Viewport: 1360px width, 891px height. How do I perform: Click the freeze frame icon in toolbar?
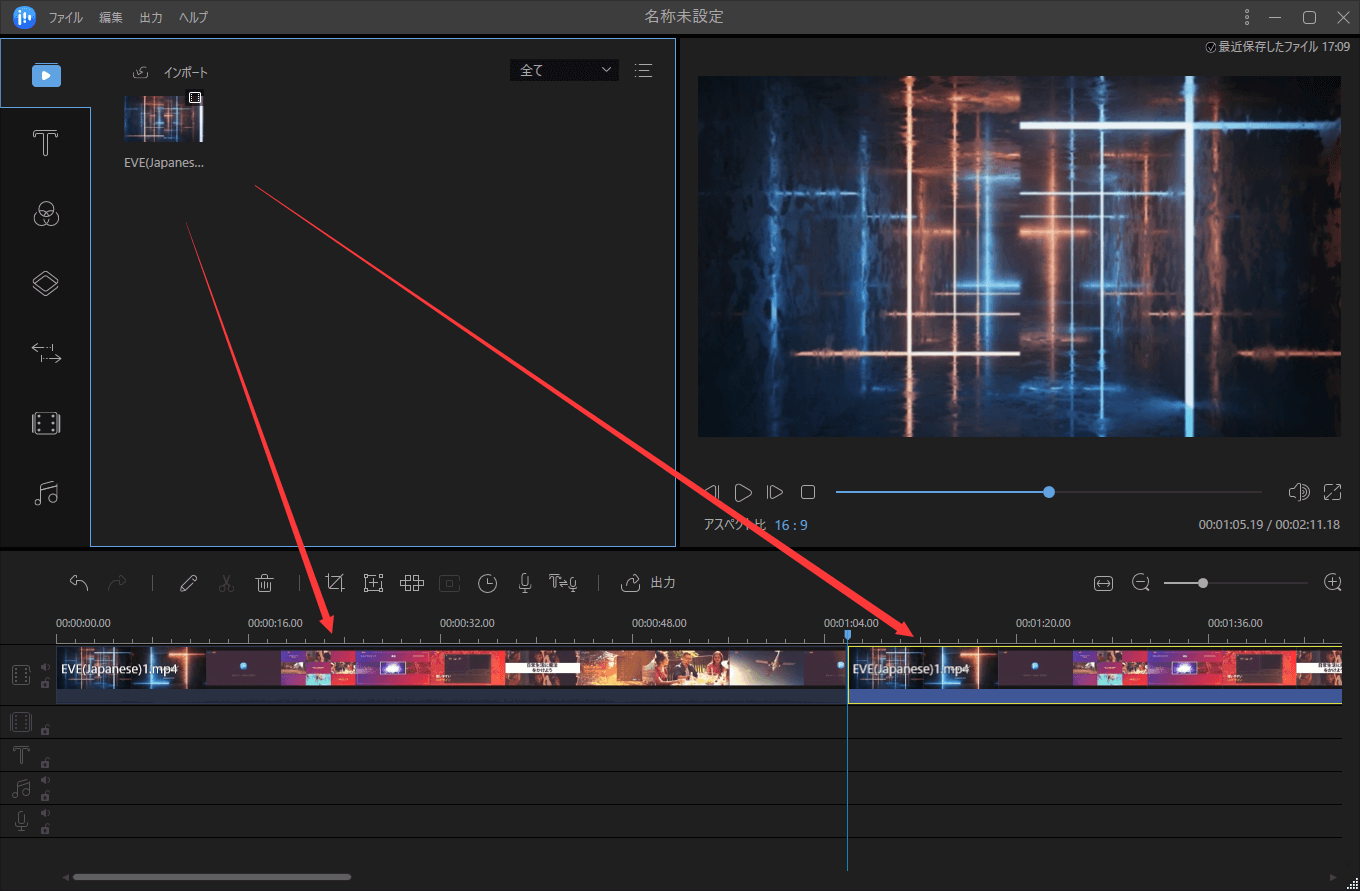(x=450, y=583)
